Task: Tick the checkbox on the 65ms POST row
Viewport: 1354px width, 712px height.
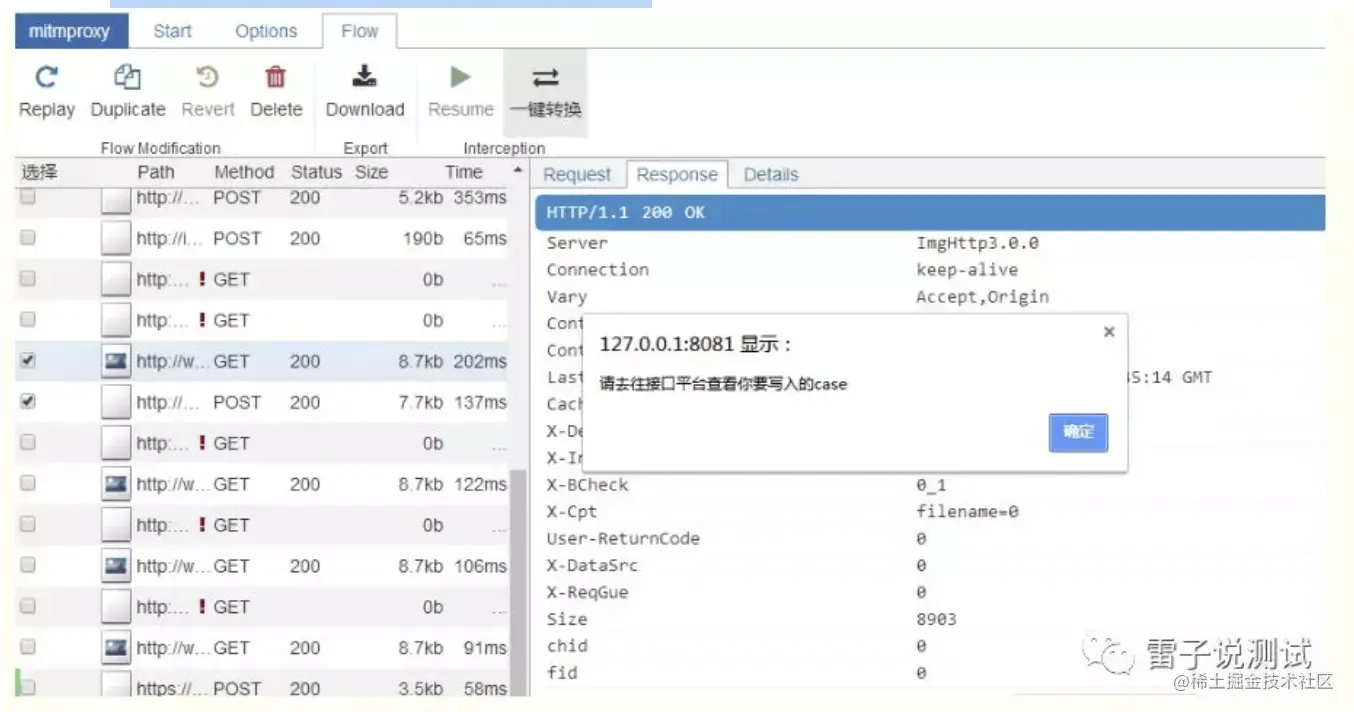Action: coord(28,238)
